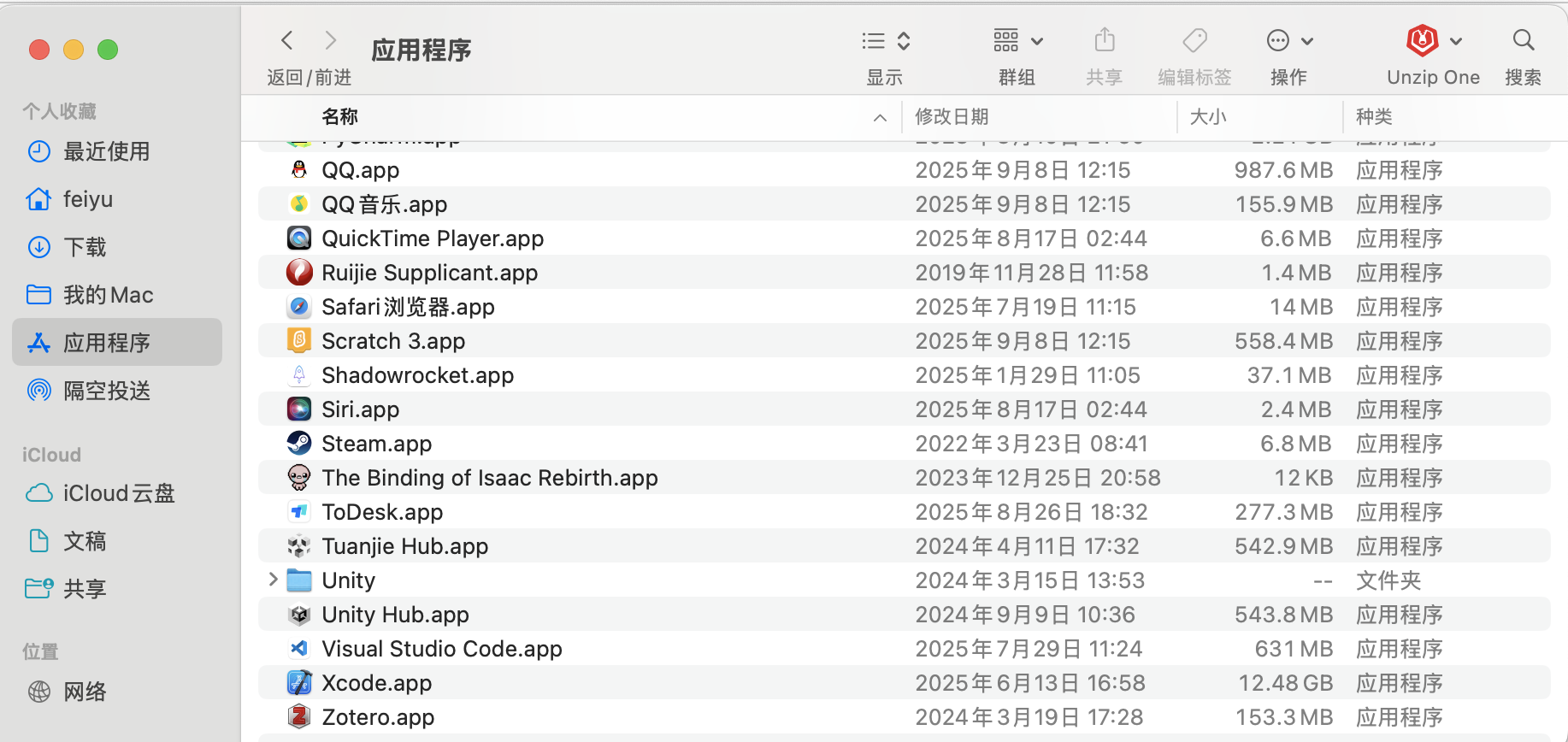This screenshot has height=742, width=1568.
Task: Open the Unzip One dropdown arrow
Action: tap(1456, 41)
